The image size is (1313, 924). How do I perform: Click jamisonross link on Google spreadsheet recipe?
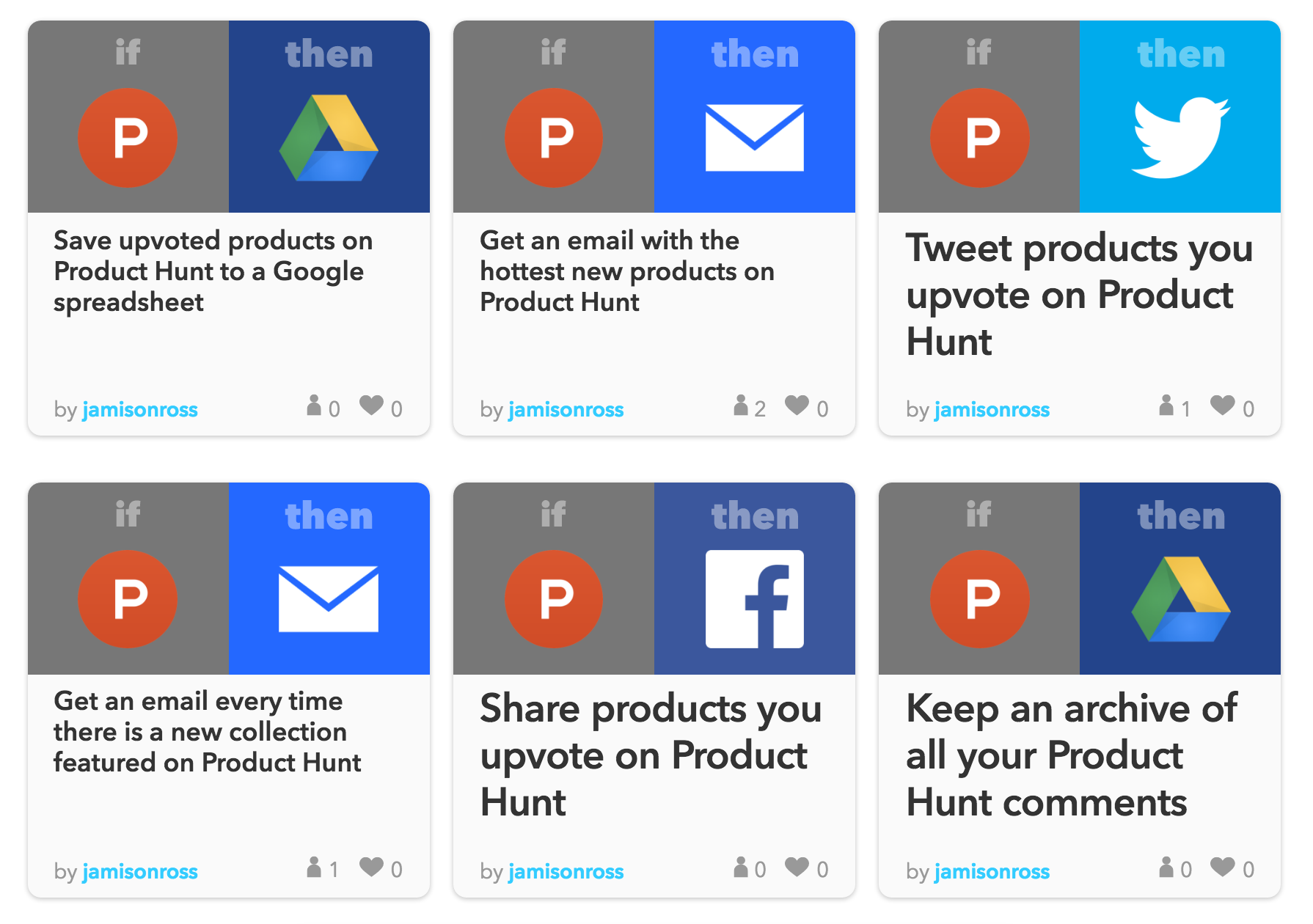140,409
